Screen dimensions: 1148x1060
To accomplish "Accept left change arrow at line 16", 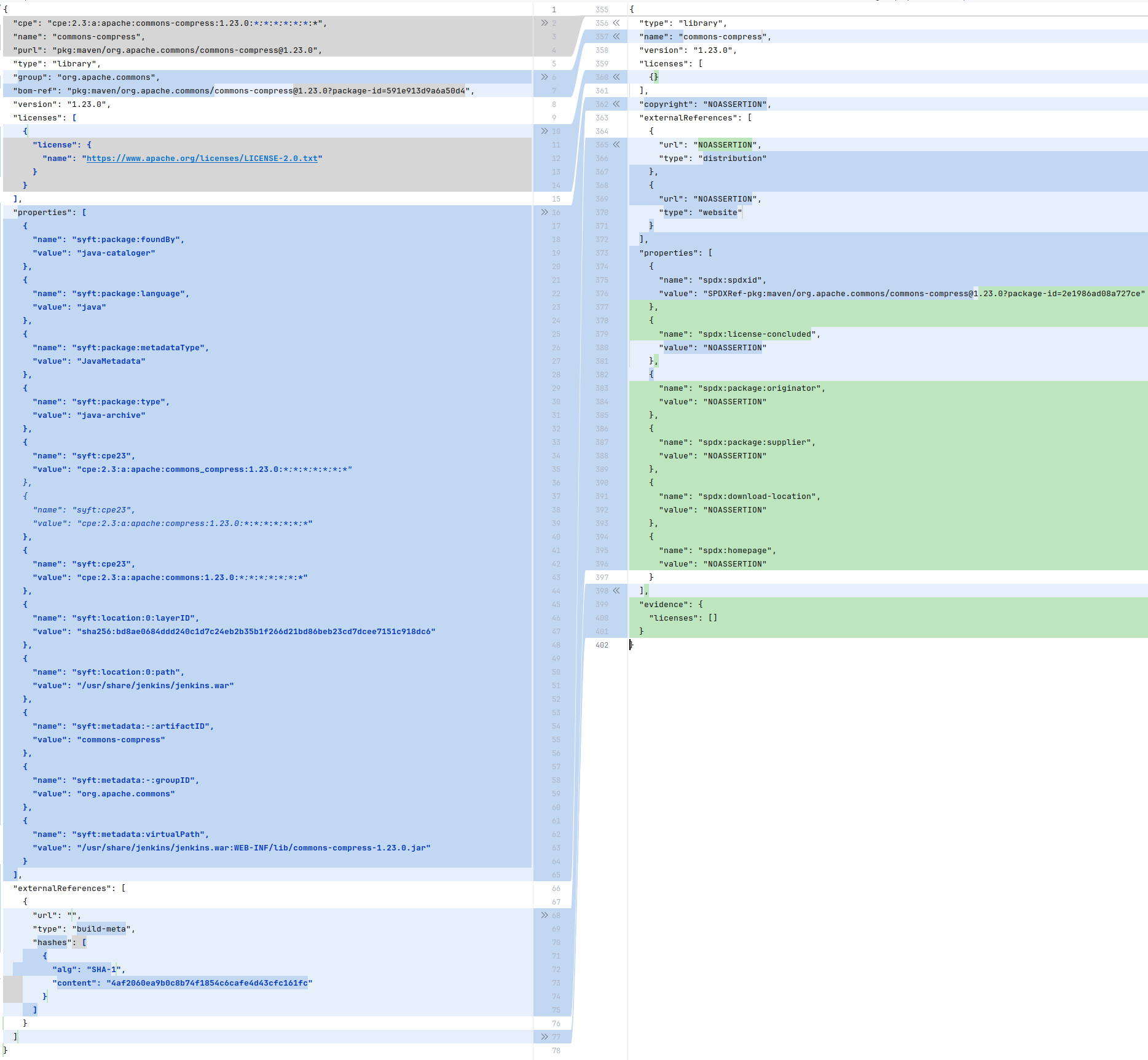I will click(544, 213).
